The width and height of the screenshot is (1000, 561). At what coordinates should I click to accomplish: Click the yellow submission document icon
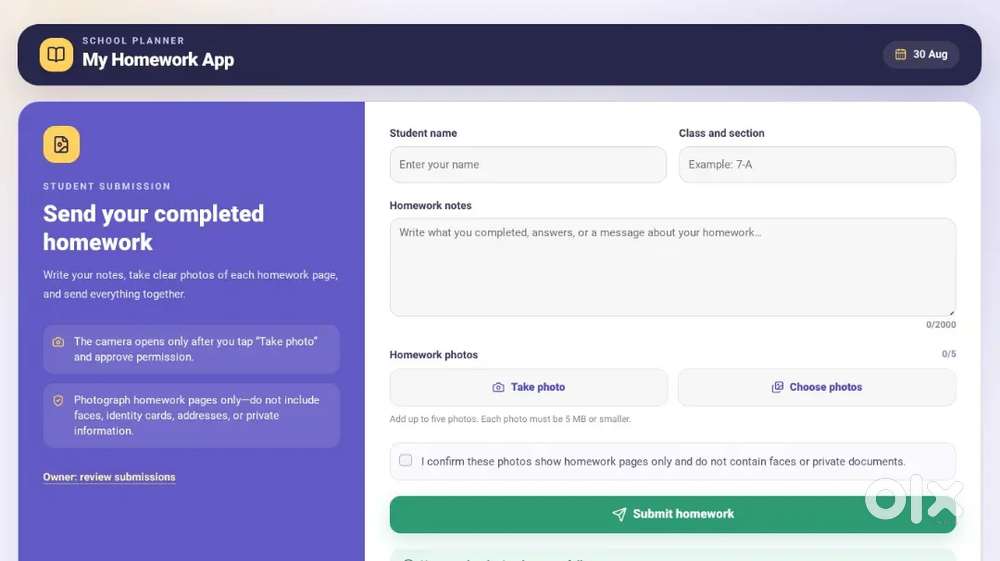point(61,144)
